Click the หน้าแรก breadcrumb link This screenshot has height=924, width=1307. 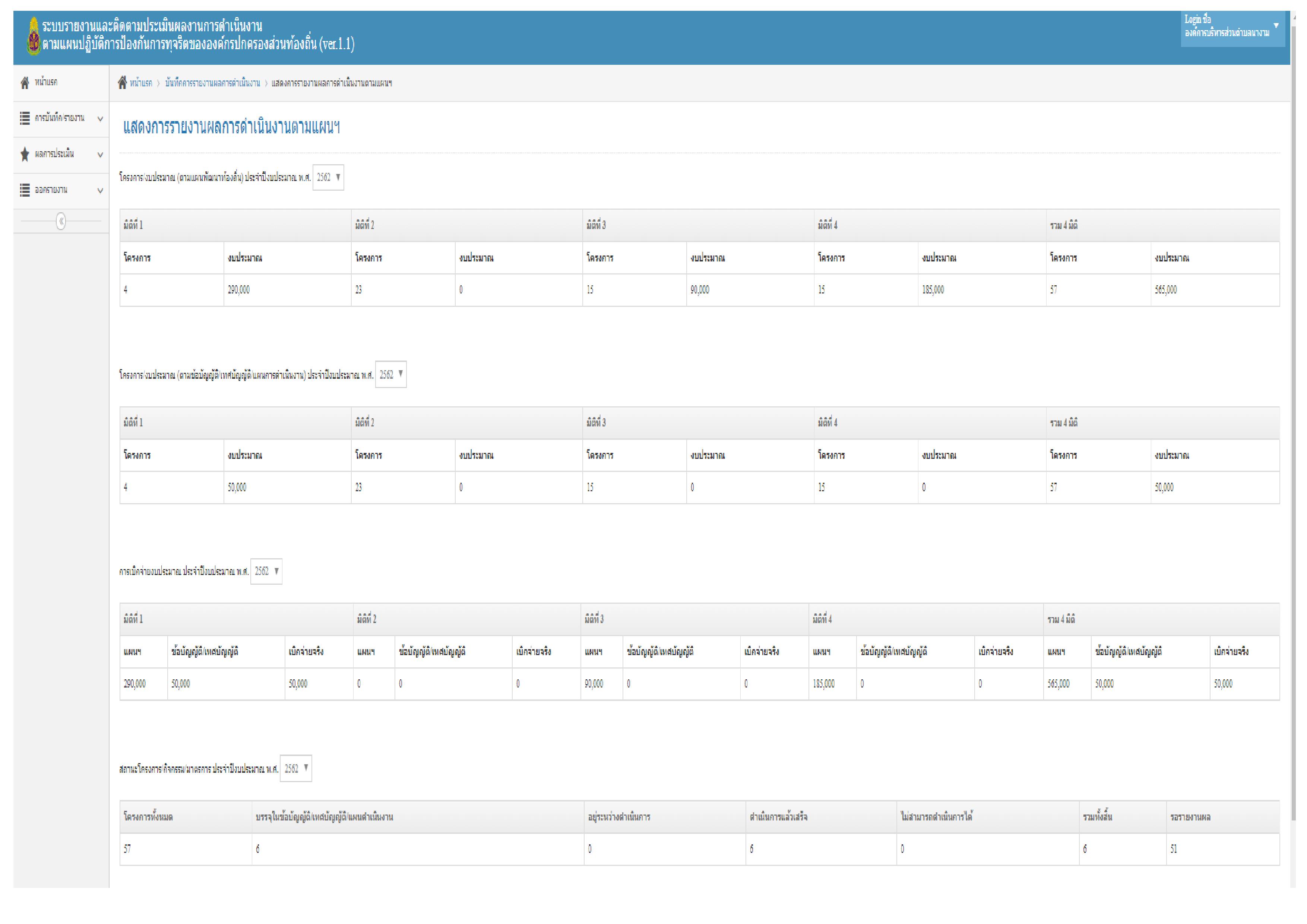coord(140,84)
